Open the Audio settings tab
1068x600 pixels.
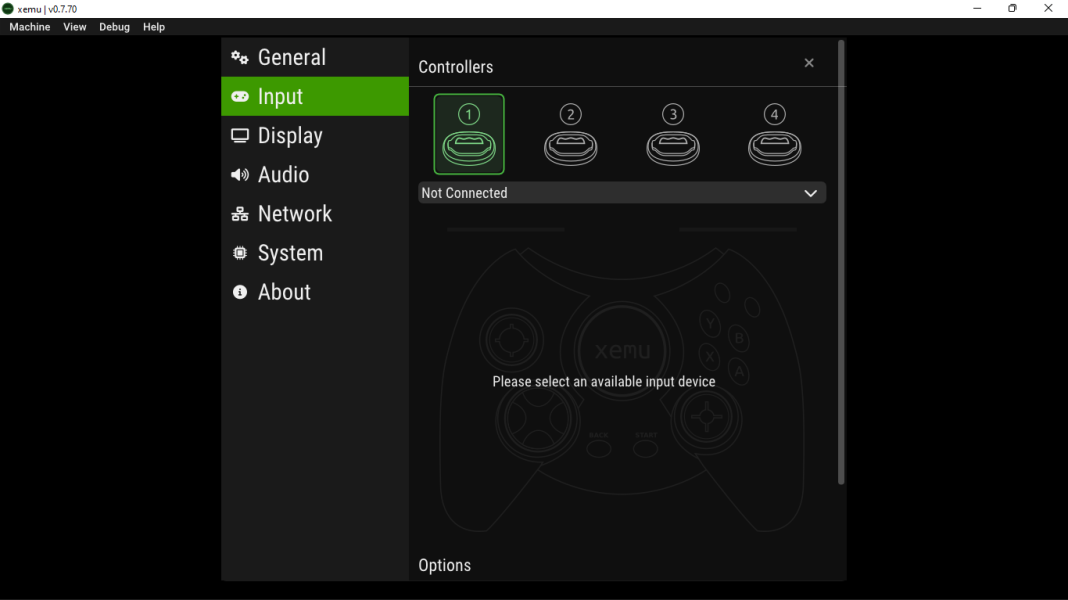(x=315, y=174)
